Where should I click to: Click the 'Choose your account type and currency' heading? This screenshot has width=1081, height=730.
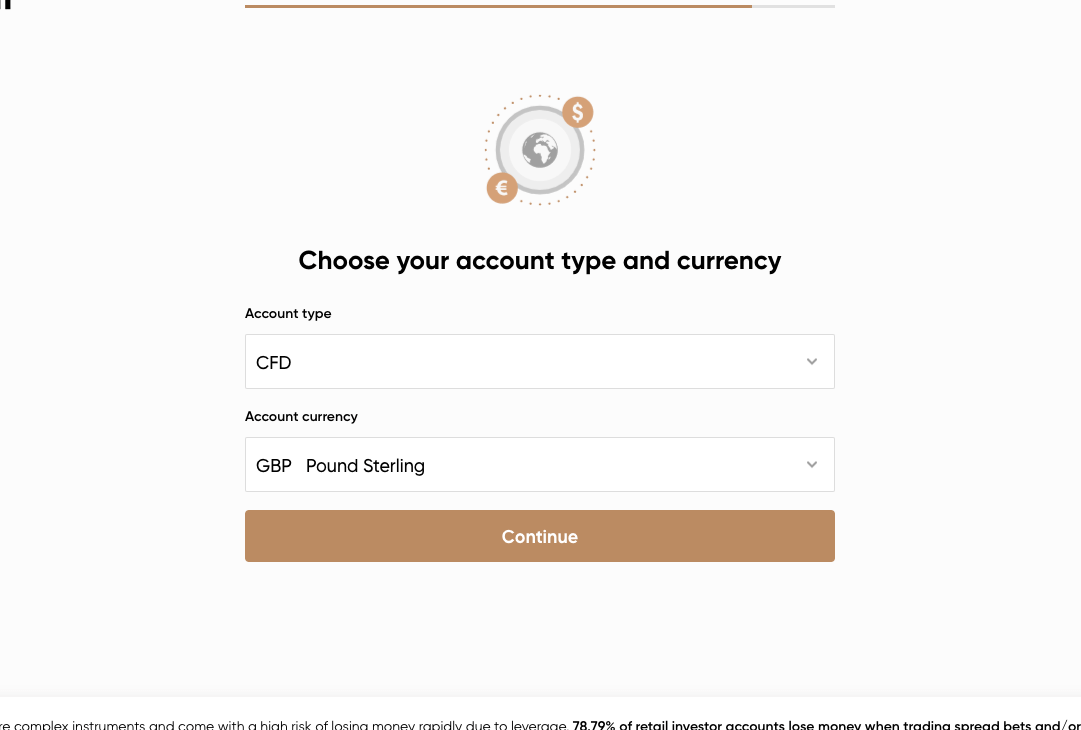point(540,261)
